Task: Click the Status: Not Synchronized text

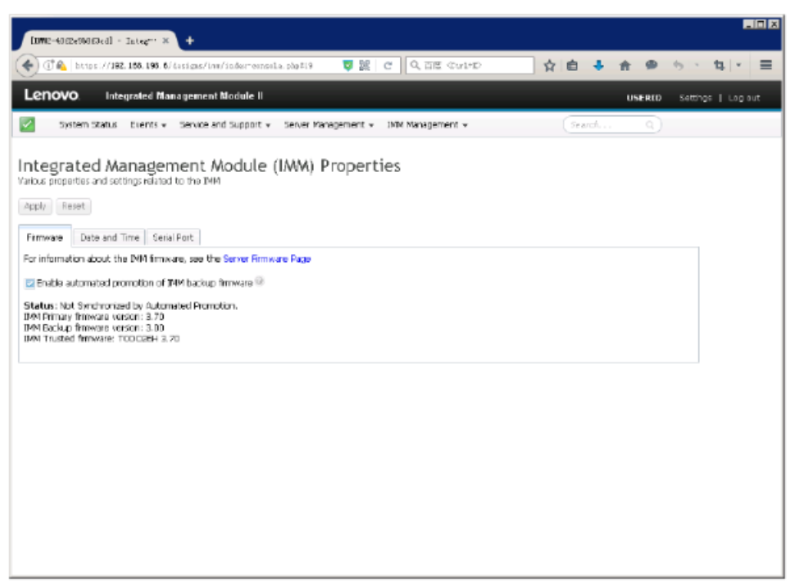Action: (130, 305)
